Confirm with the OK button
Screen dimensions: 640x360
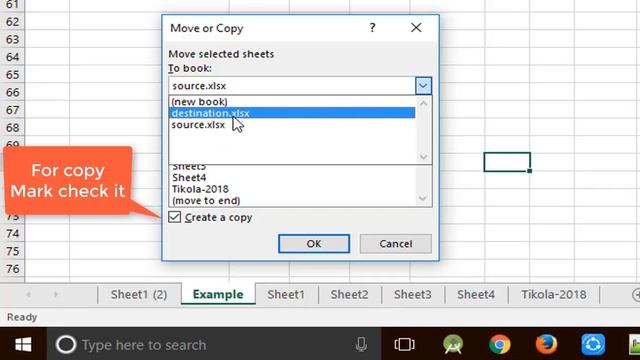click(x=314, y=244)
